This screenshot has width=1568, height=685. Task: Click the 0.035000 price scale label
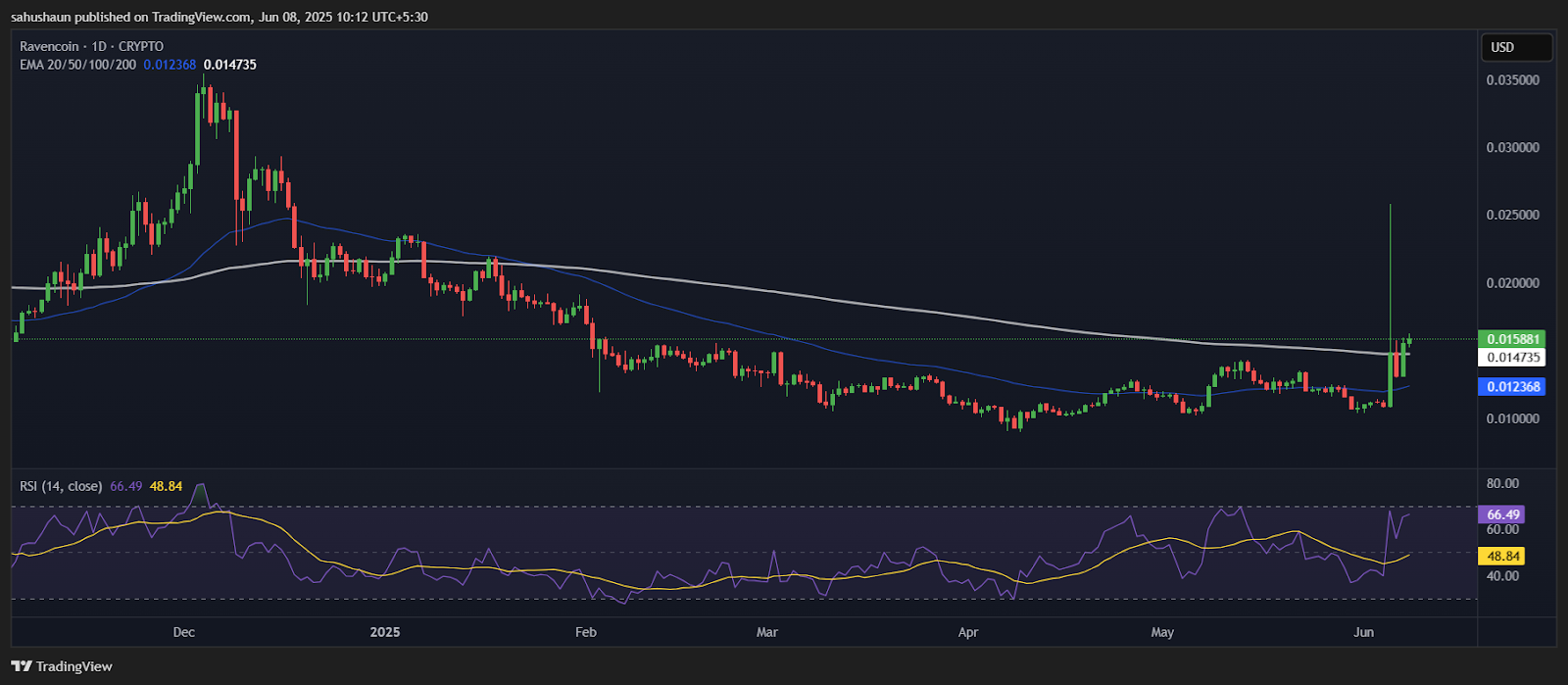pyautogui.click(x=1513, y=80)
